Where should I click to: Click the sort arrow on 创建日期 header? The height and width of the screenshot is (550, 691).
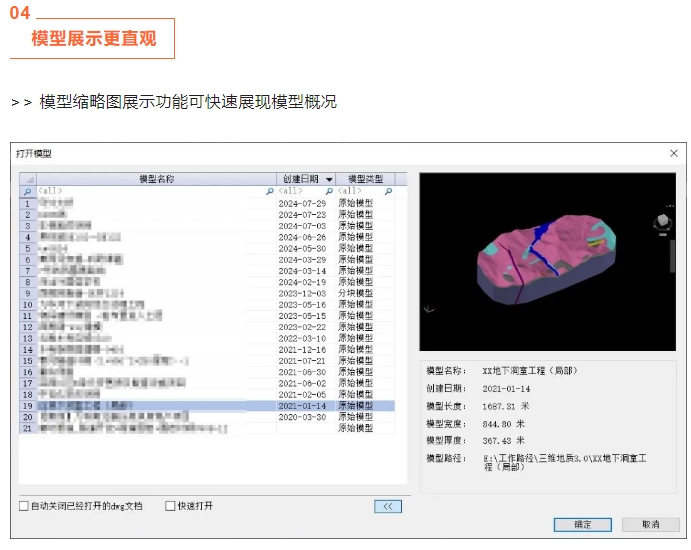point(329,179)
